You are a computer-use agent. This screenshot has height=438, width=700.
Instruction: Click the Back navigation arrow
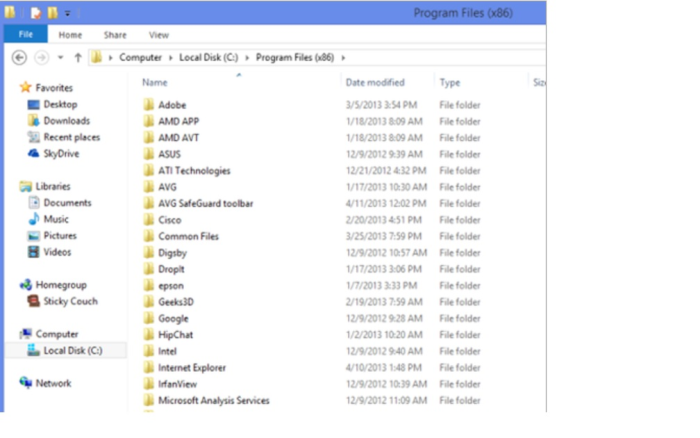point(19,58)
